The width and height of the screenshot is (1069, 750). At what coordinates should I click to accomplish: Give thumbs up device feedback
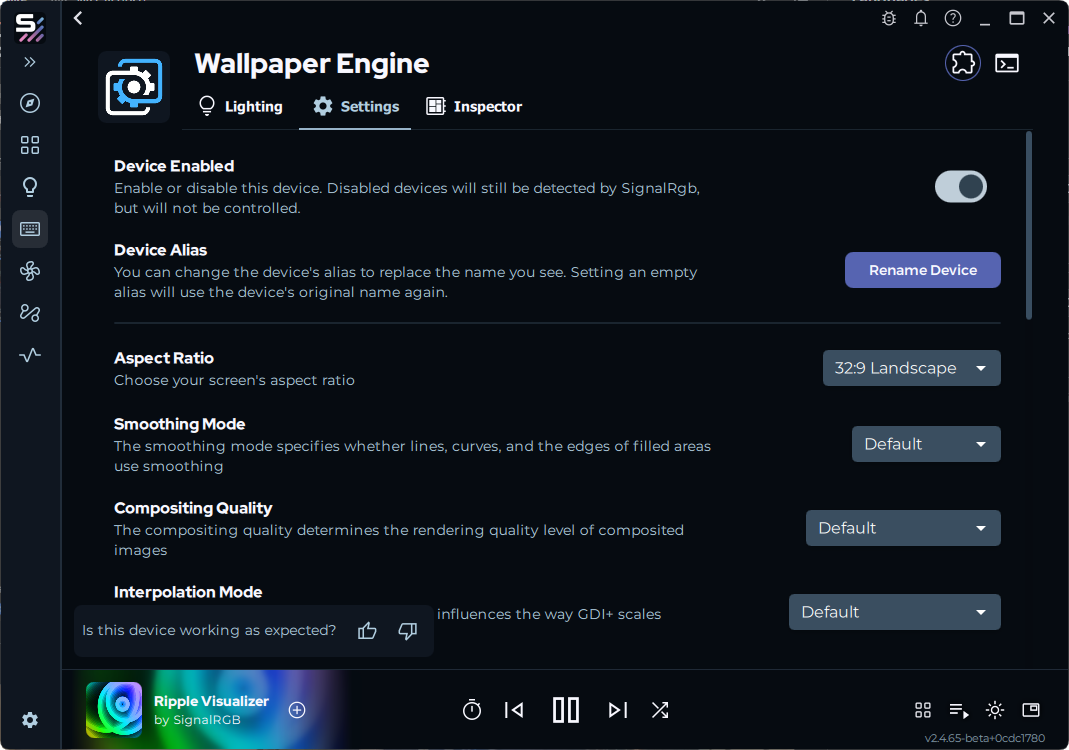(x=367, y=631)
